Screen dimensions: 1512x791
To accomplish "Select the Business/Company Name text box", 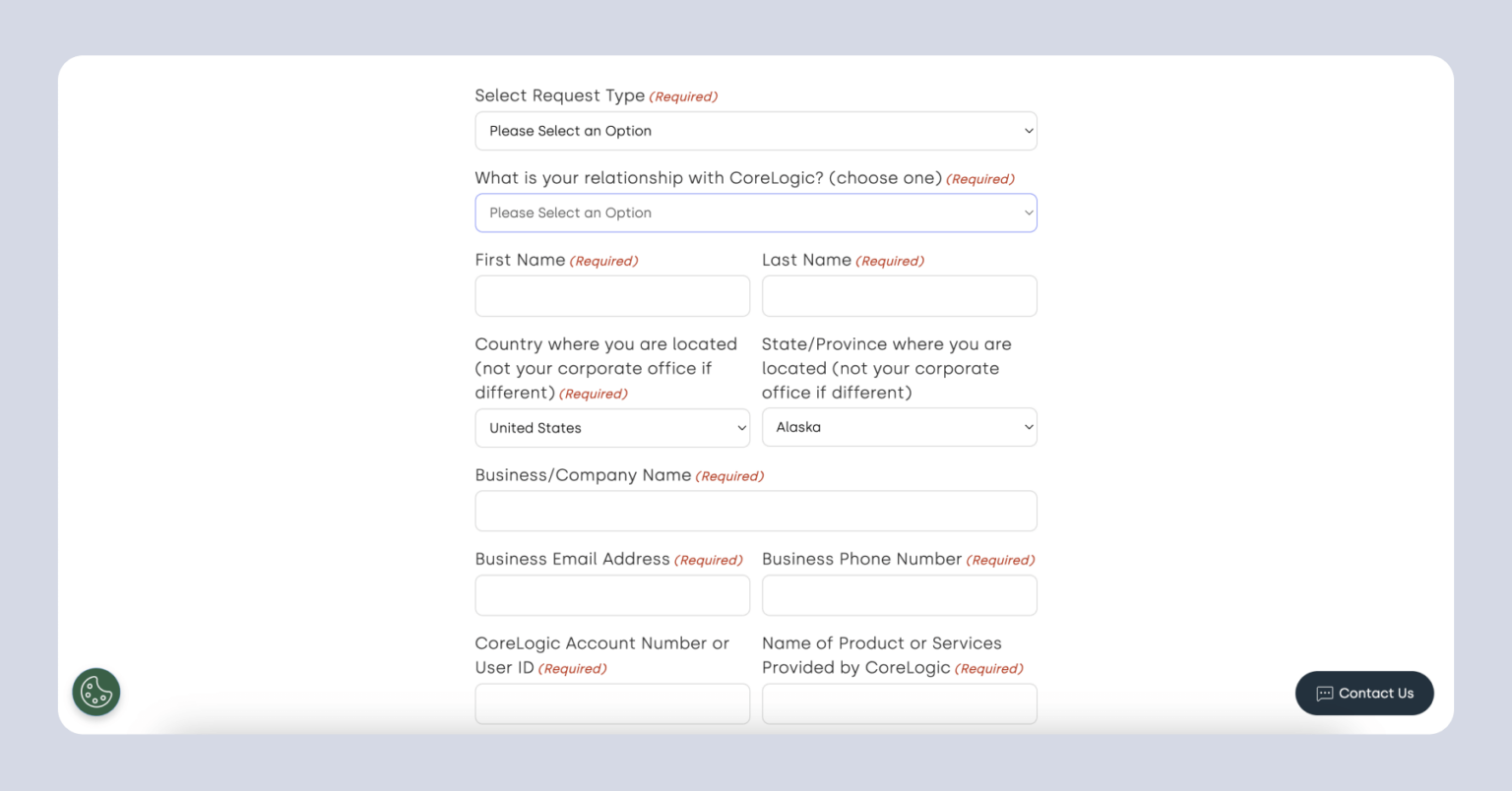I will coord(756,511).
